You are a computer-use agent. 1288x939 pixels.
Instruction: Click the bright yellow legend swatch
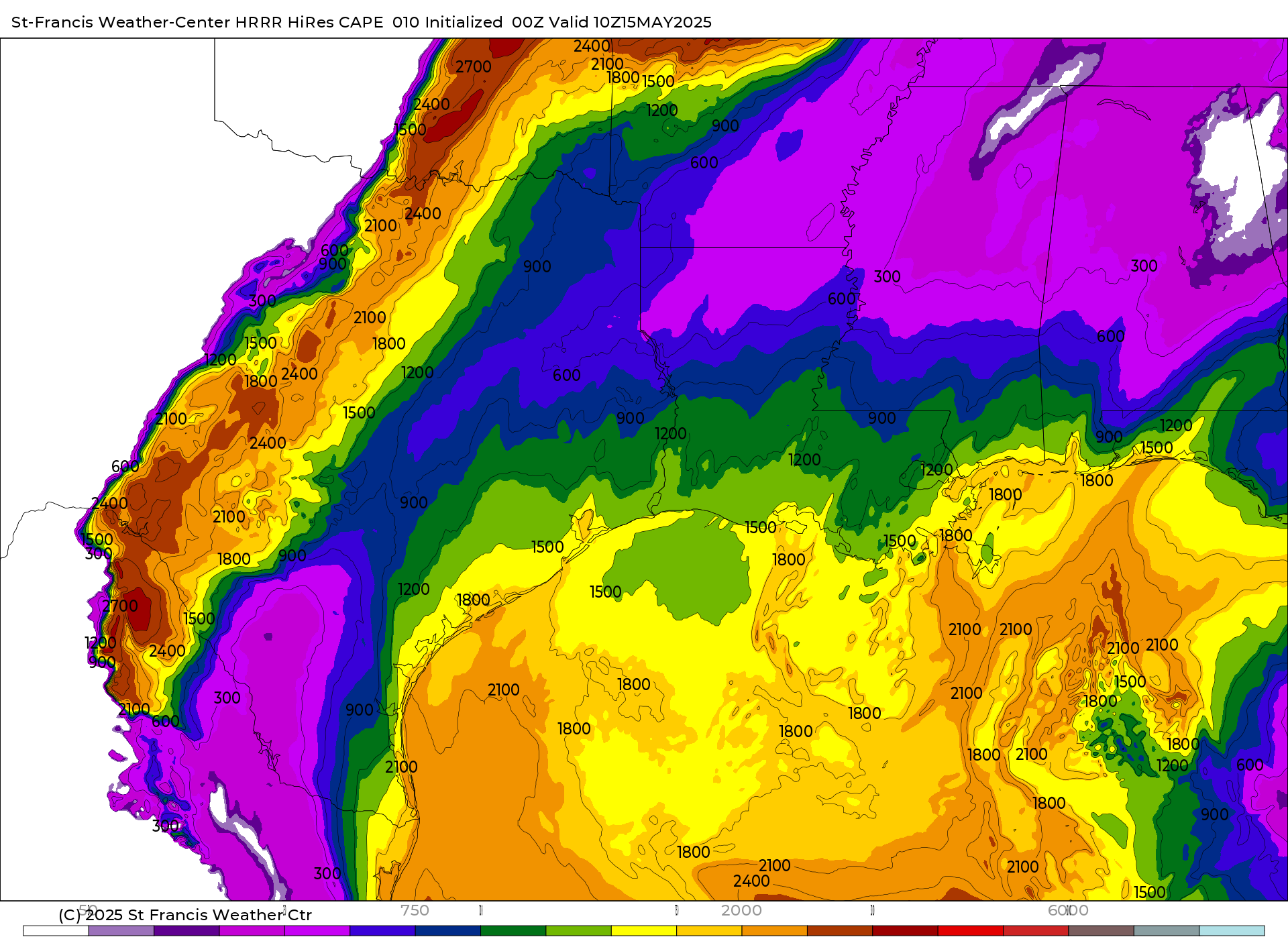point(644,931)
